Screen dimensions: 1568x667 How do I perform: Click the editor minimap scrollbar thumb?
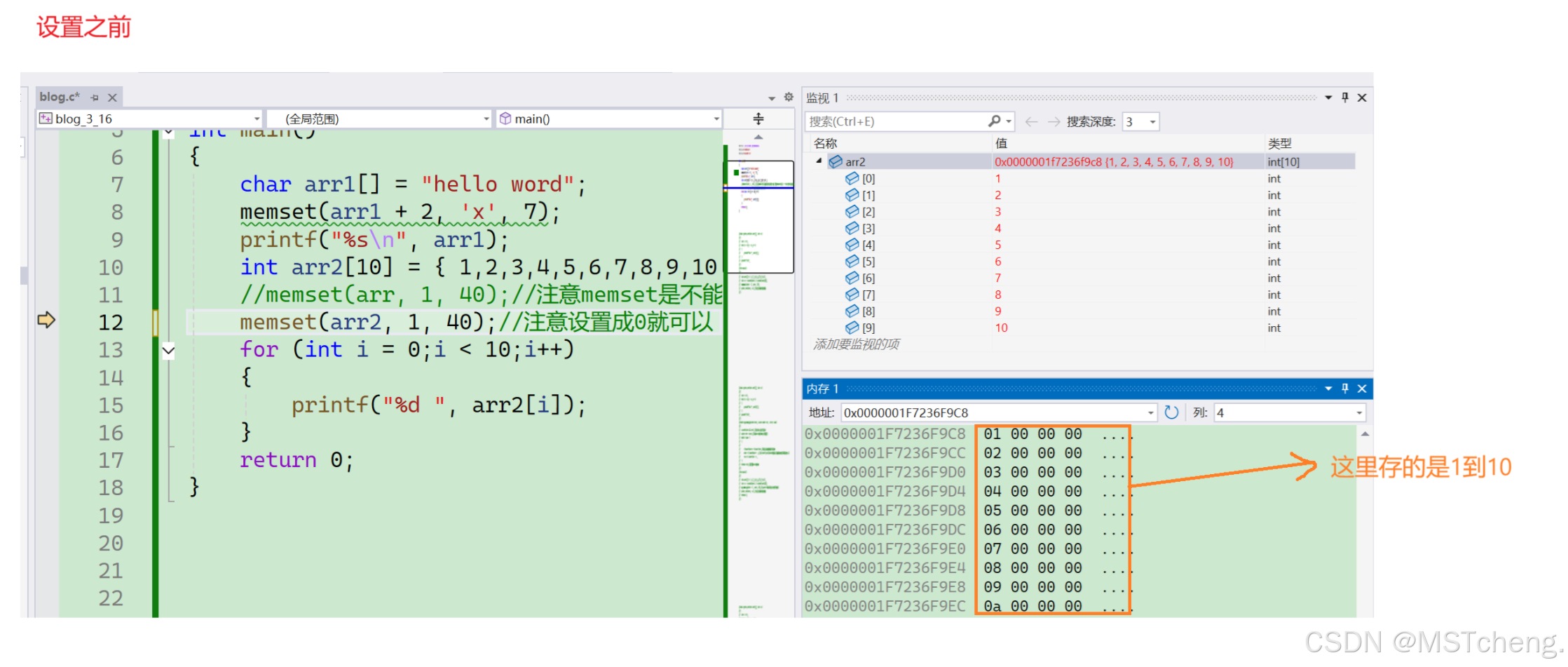pos(759,217)
